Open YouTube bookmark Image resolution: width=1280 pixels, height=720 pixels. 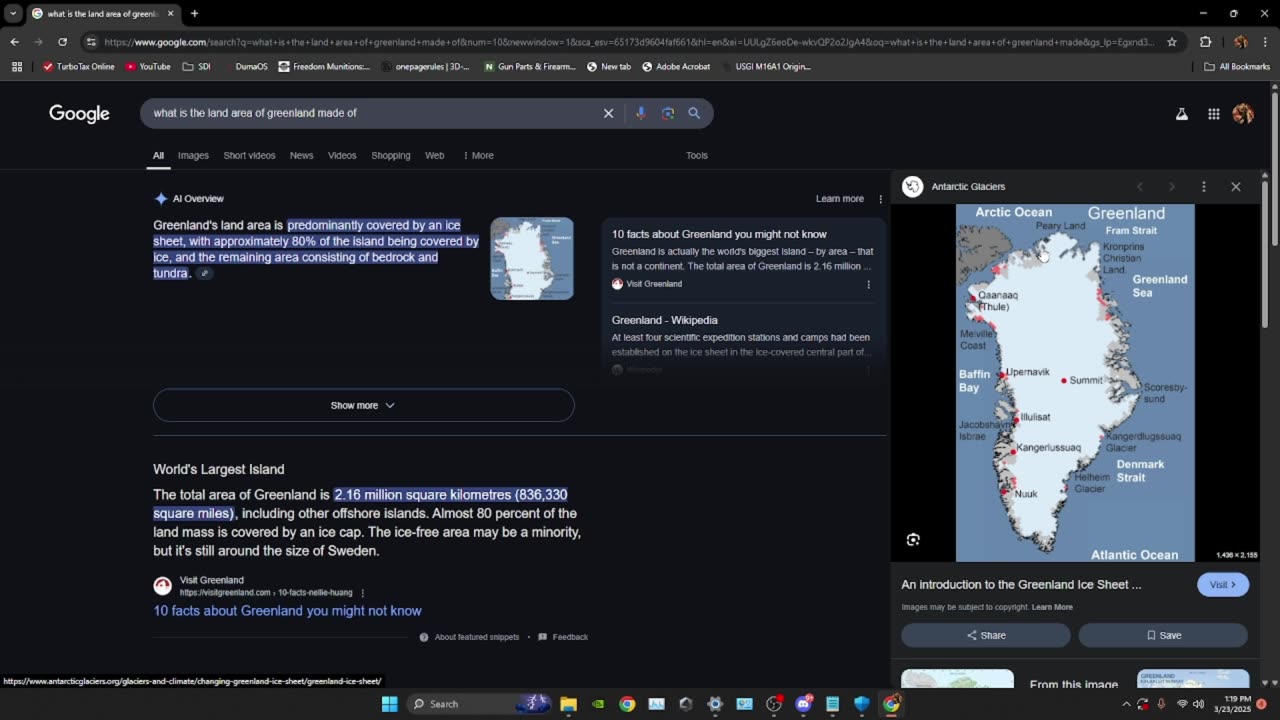point(148,67)
